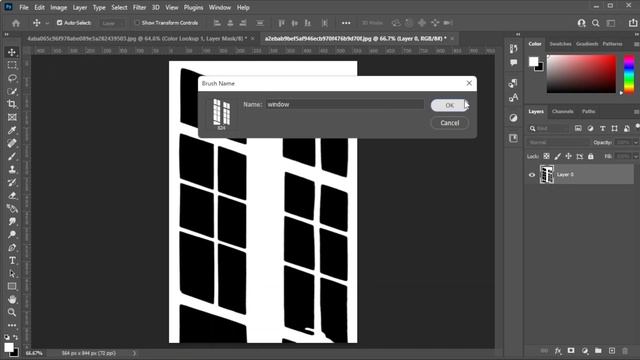Enable Show Transform Controls checkbox
Image resolution: width=640 pixels, height=360 pixels.
137,23
